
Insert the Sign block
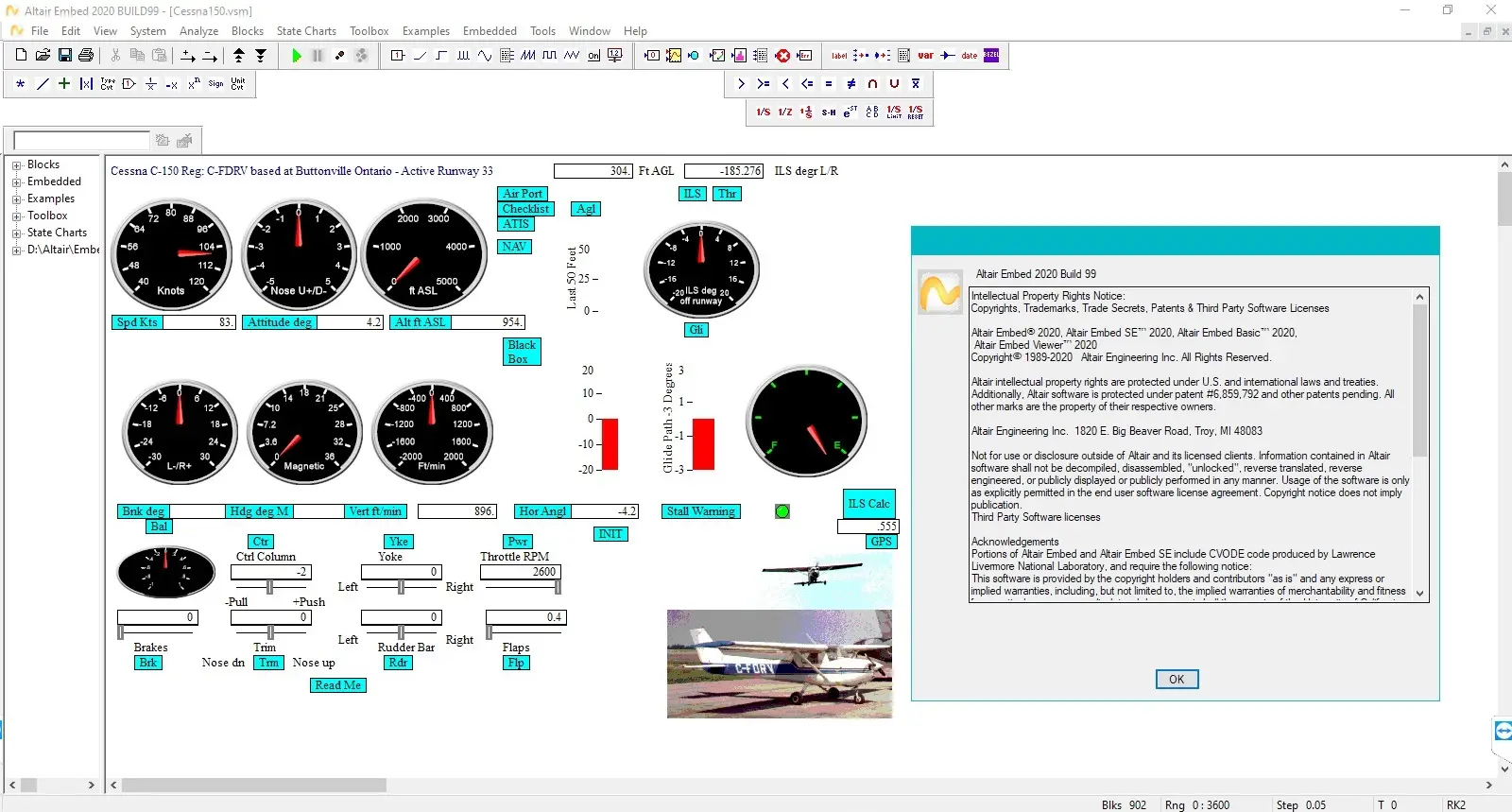pos(216,84)
